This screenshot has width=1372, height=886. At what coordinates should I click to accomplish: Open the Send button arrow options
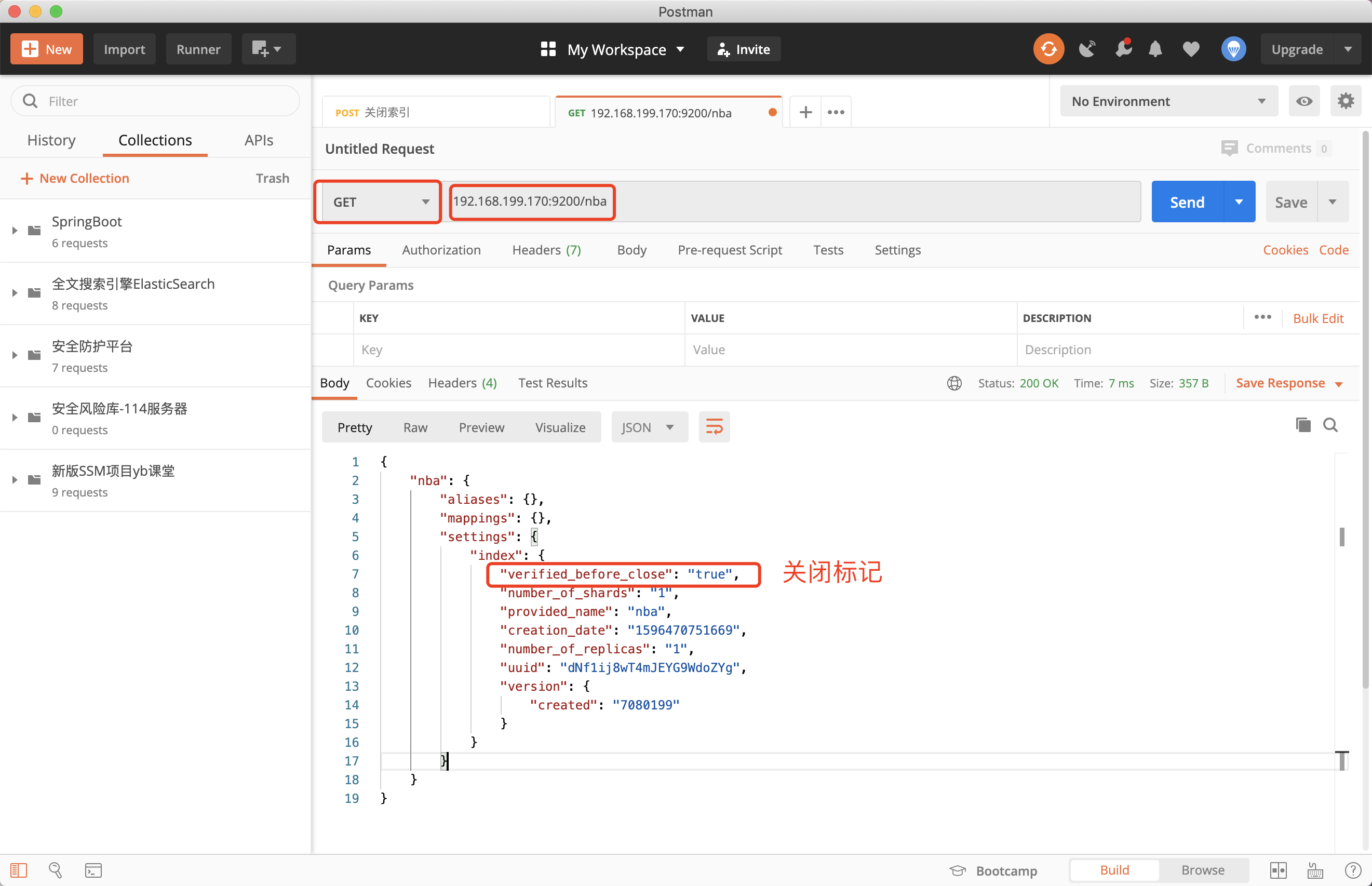(x=1239, y=202)
